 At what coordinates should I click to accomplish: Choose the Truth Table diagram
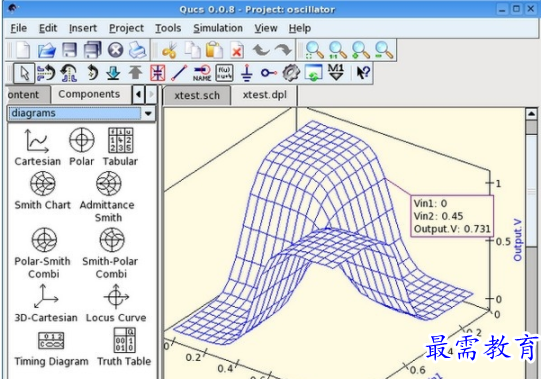tap(124, 347)
